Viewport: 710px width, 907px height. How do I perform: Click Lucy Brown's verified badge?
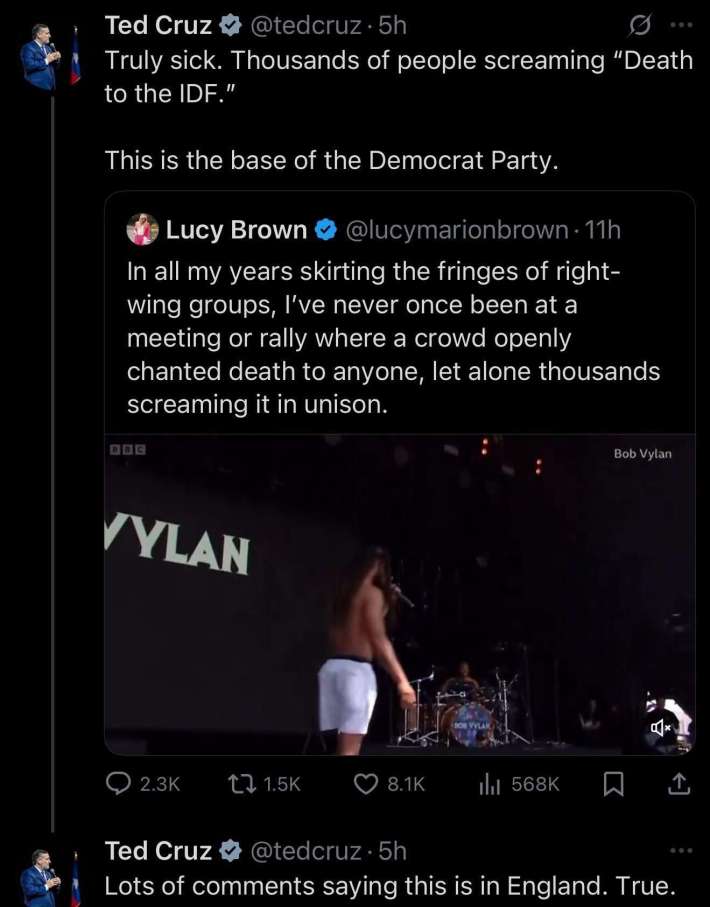(x=326, y=230)
